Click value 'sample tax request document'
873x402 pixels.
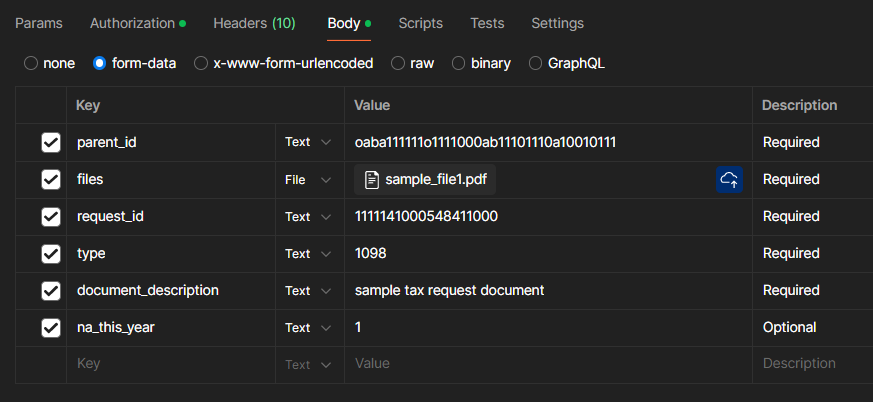click(x=449, y=291)
